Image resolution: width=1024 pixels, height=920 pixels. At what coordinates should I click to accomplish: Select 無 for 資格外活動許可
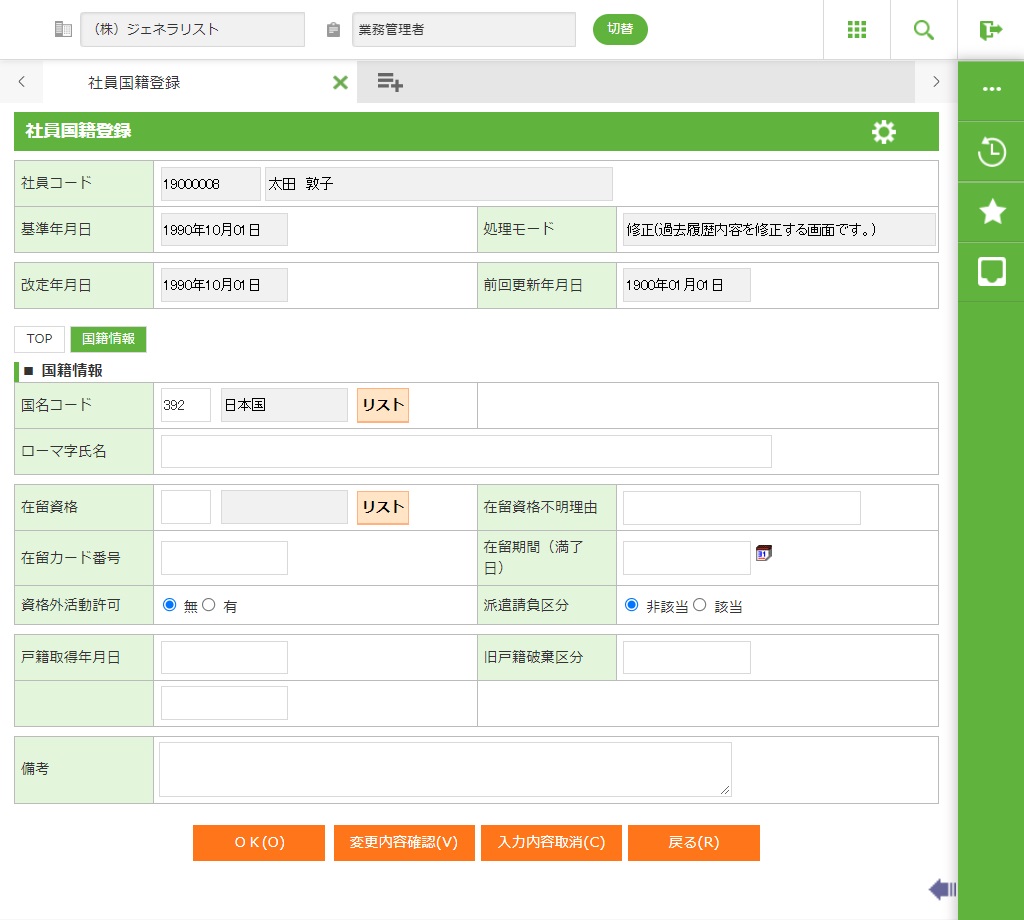(169, 605)
